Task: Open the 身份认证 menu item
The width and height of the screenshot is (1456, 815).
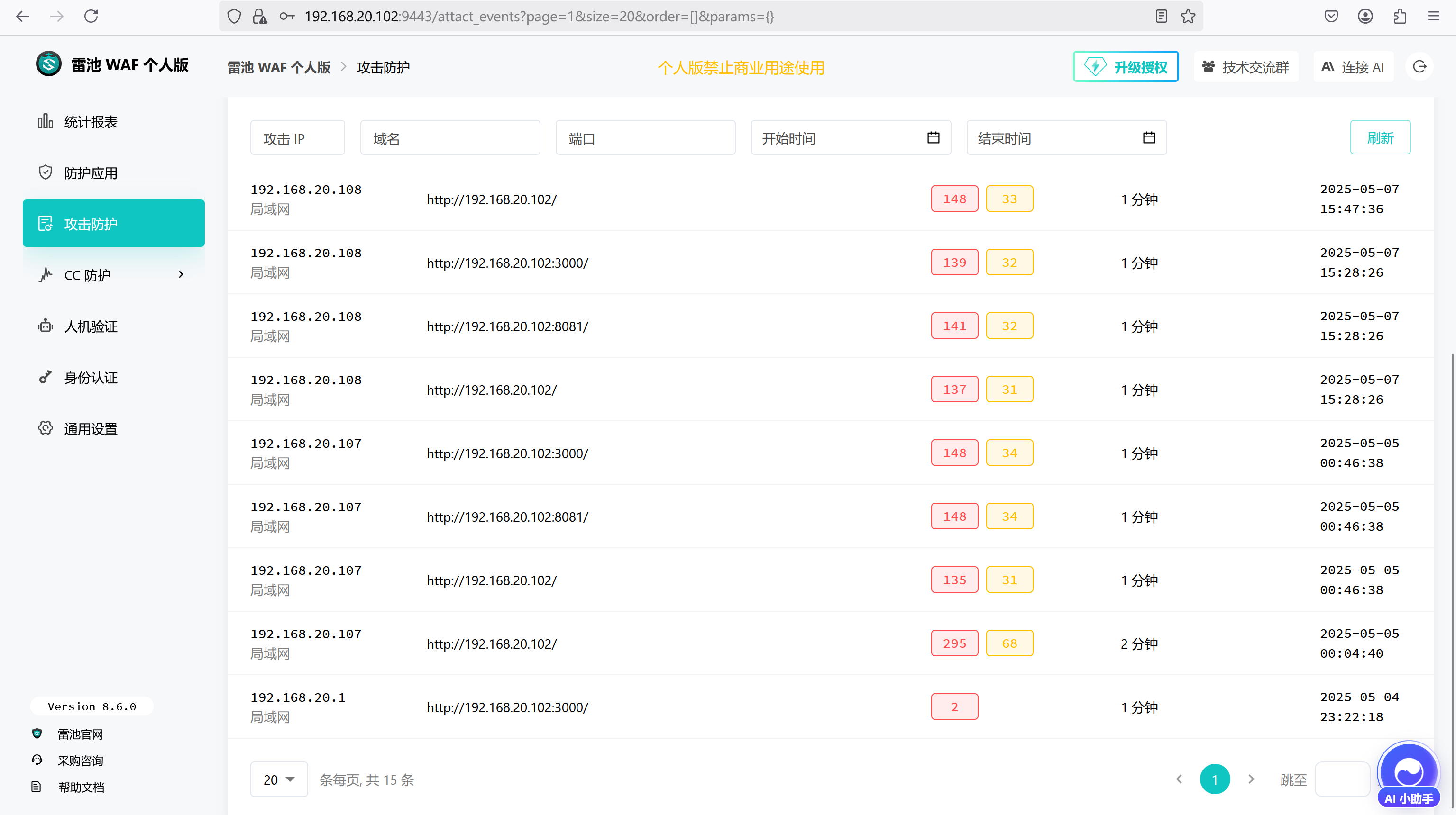Action: tap(114, 377)
